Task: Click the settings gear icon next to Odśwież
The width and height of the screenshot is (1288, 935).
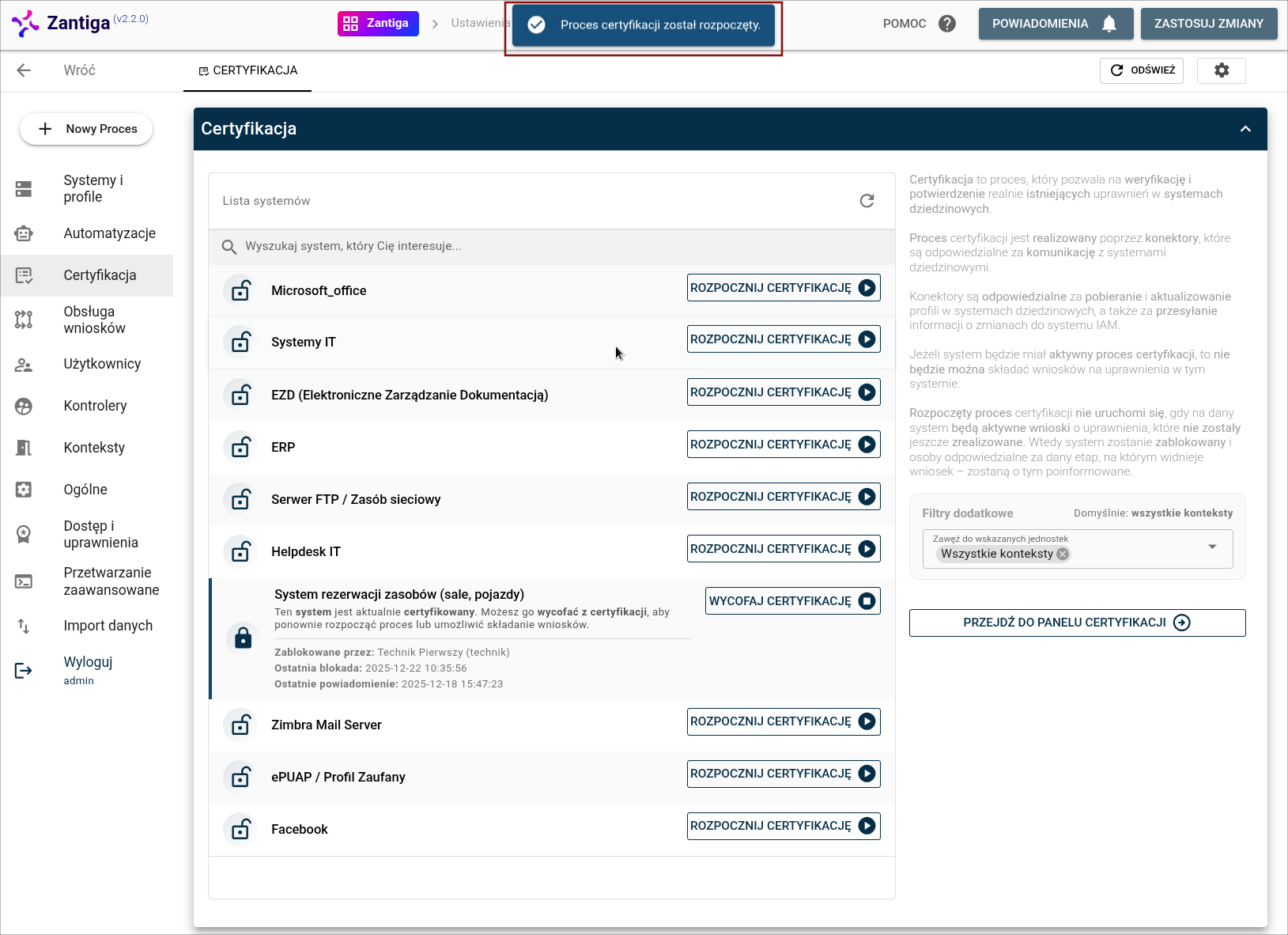Action: (1221, 70)
